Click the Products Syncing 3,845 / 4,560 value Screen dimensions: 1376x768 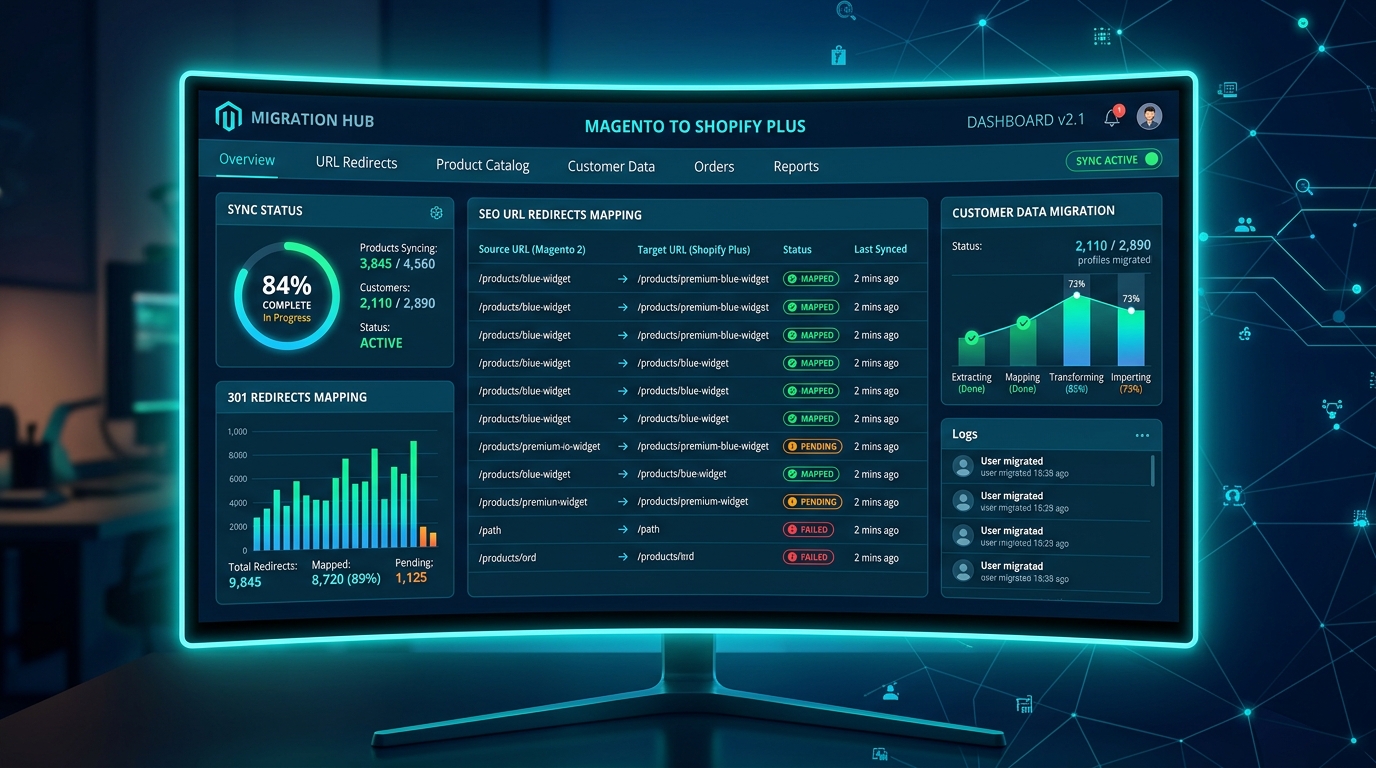pyautogui.click(x=397, y=264)
